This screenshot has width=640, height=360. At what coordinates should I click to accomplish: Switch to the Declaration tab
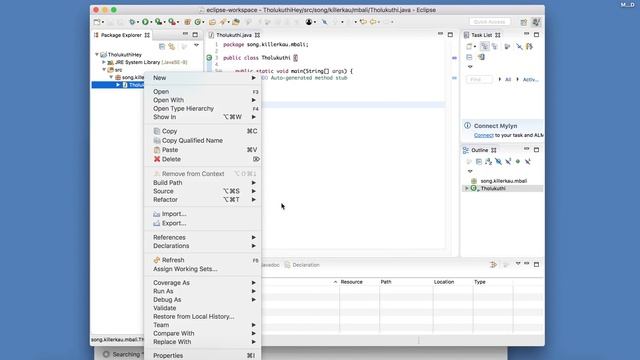pyautogui.click(x=302, y=265)
